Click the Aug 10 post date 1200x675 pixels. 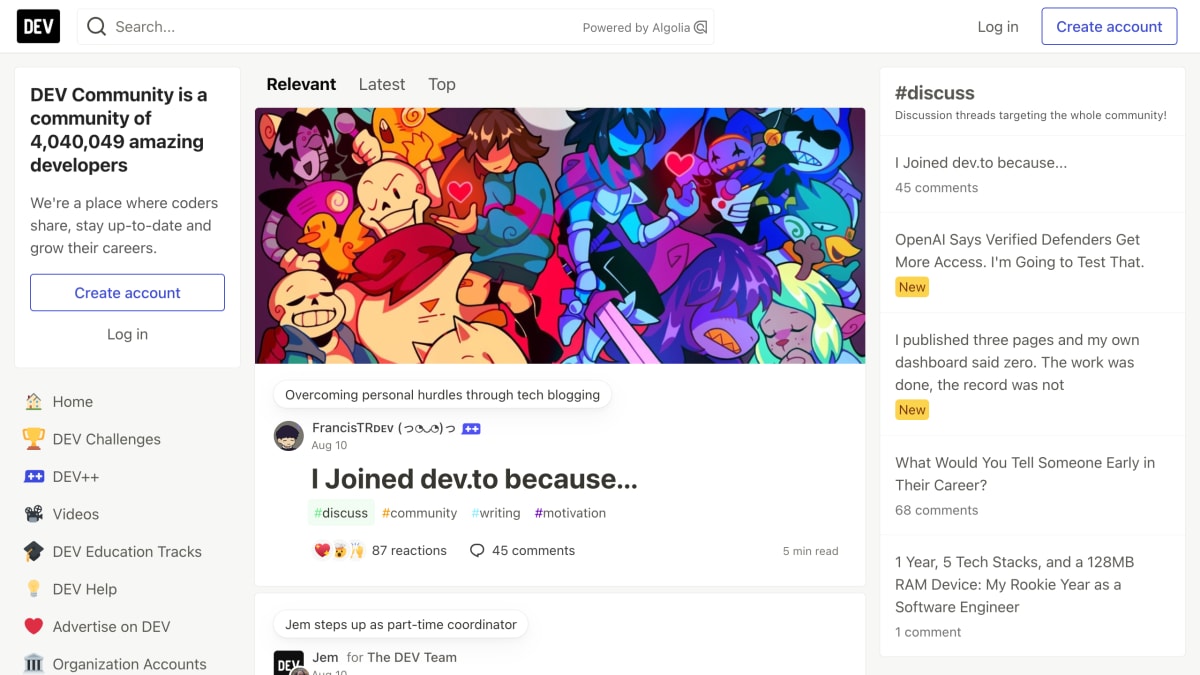click(x=329, y=446)
